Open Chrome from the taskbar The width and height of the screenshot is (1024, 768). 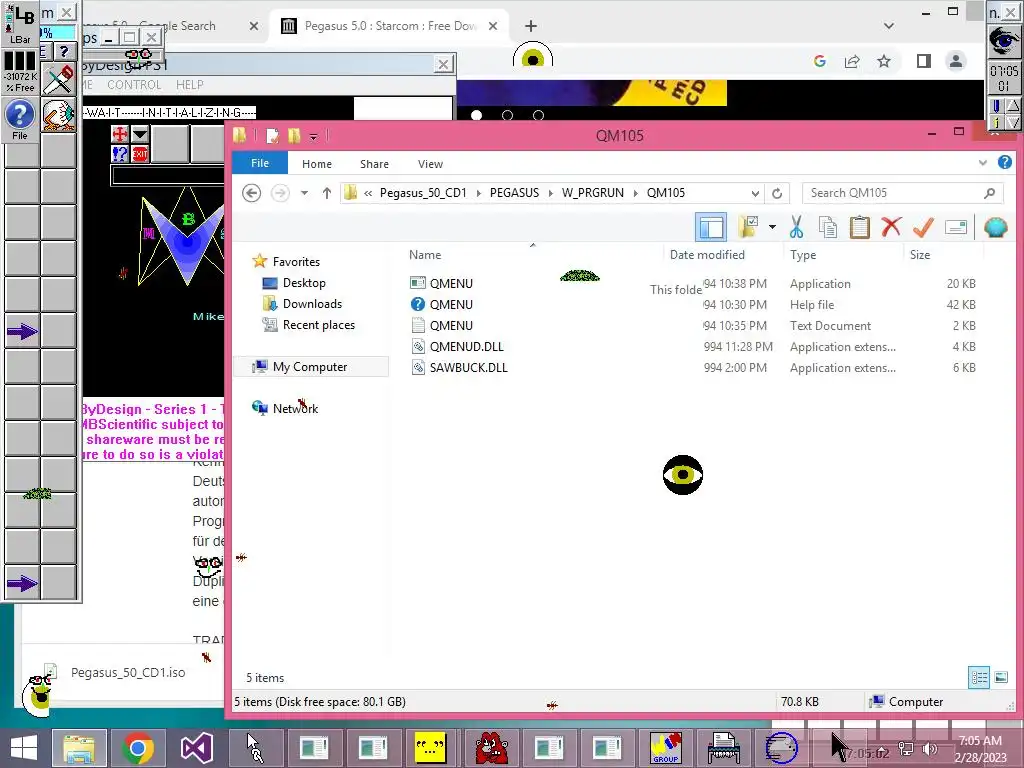click(x=137, y=748)
